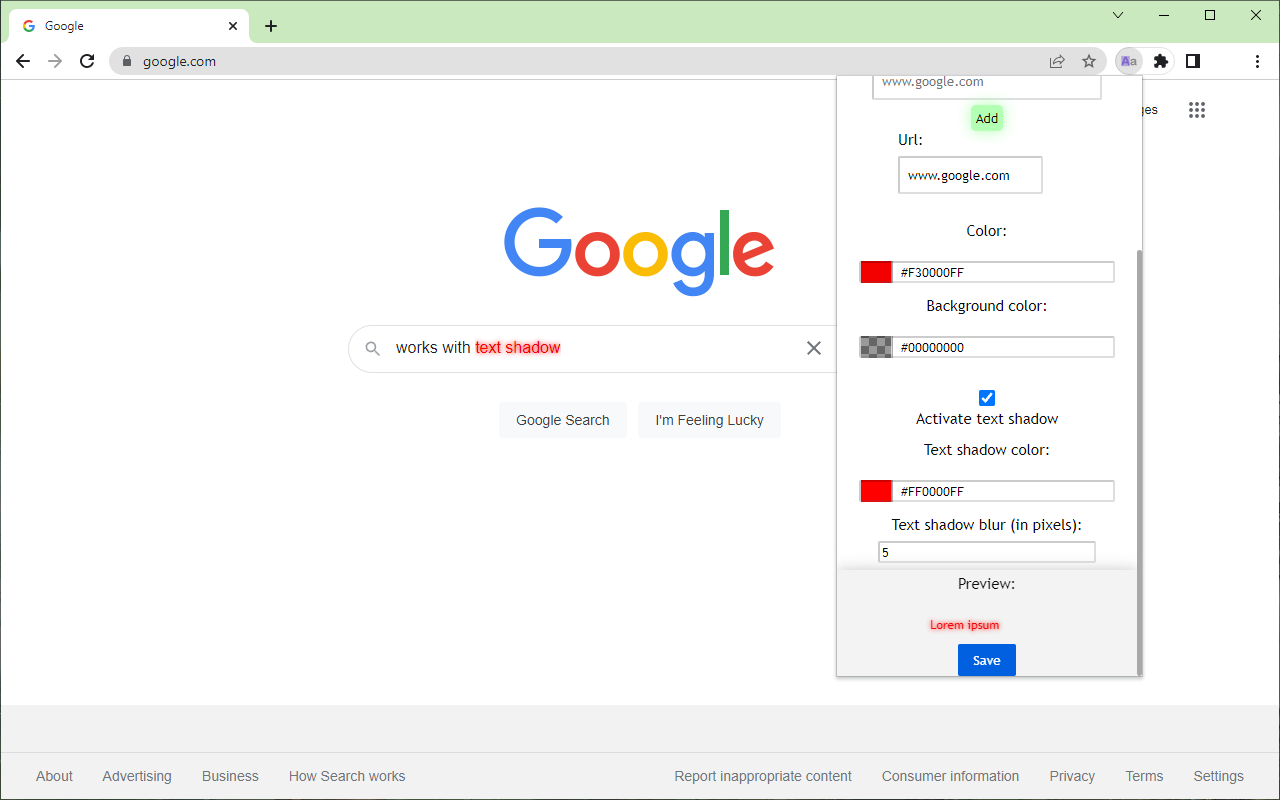The width and height of the screenshot is (1280, 800).
Task: Open the browser tab search chevron
Action: point(1117,15)
